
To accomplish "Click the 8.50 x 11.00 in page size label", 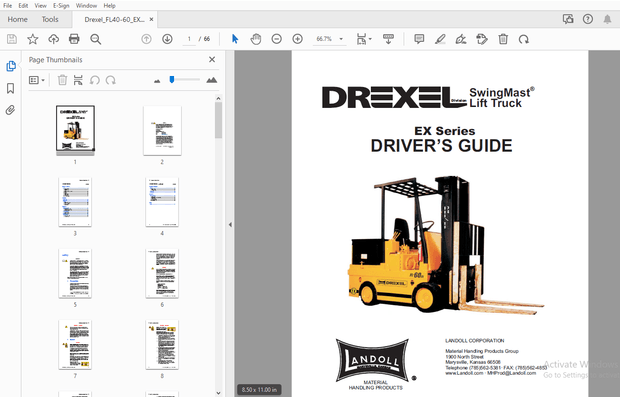I will (259, 389).
